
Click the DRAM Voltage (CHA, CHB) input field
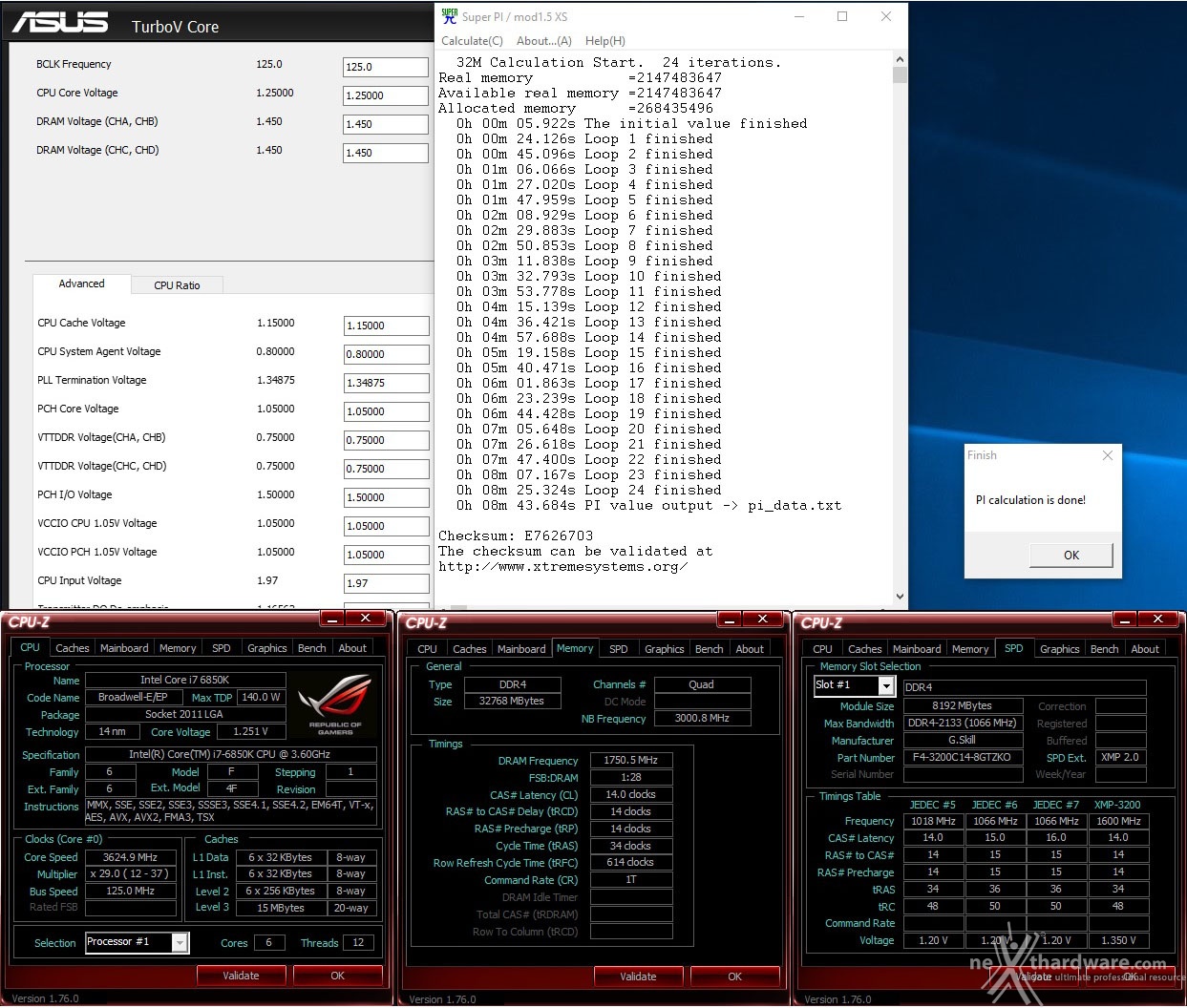pyautogui.click(x=386, y=124)
